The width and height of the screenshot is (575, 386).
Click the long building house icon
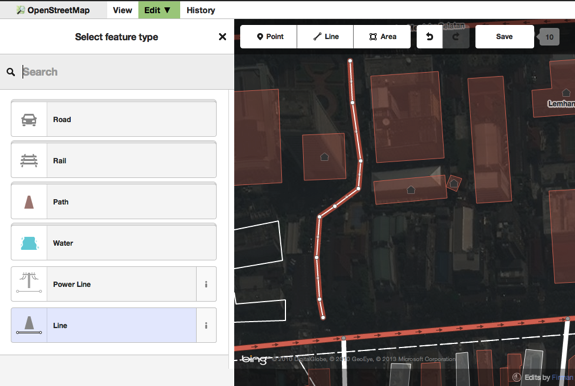point(411,190)
